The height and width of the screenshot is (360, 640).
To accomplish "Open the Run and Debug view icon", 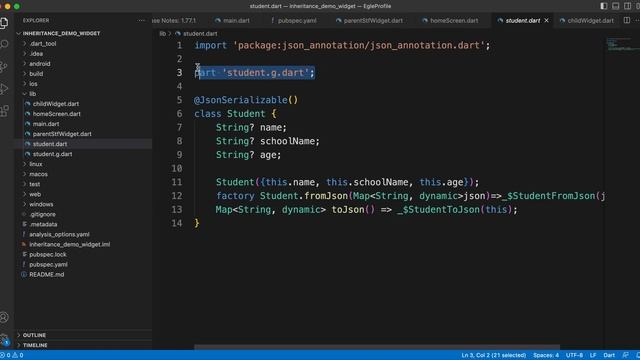I will pos(4,89).
